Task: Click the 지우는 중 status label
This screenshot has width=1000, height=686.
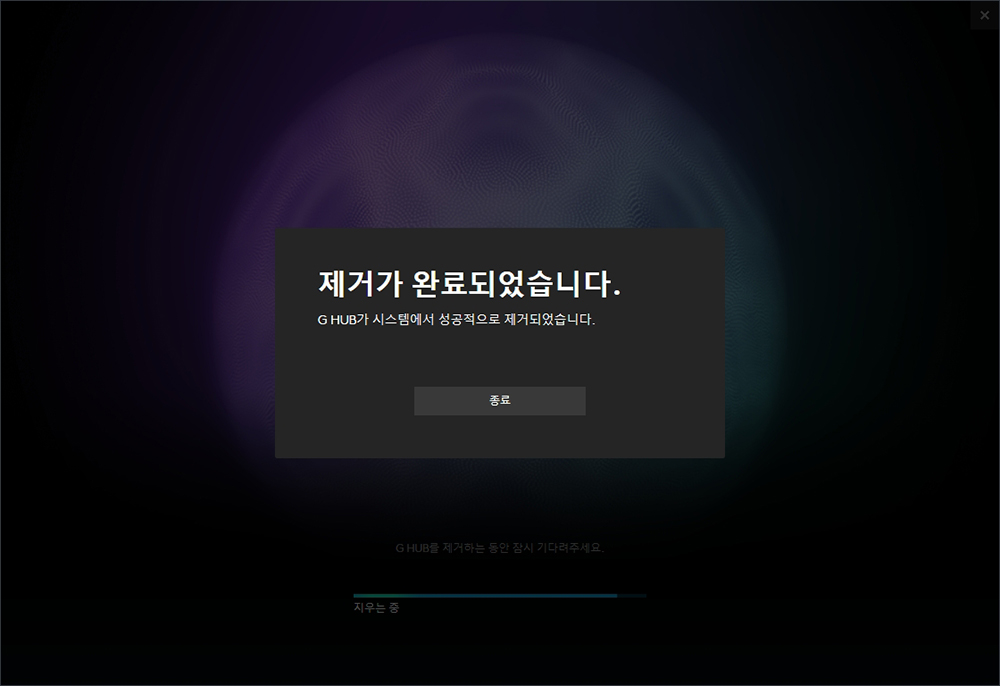Action: coord(376,608)
